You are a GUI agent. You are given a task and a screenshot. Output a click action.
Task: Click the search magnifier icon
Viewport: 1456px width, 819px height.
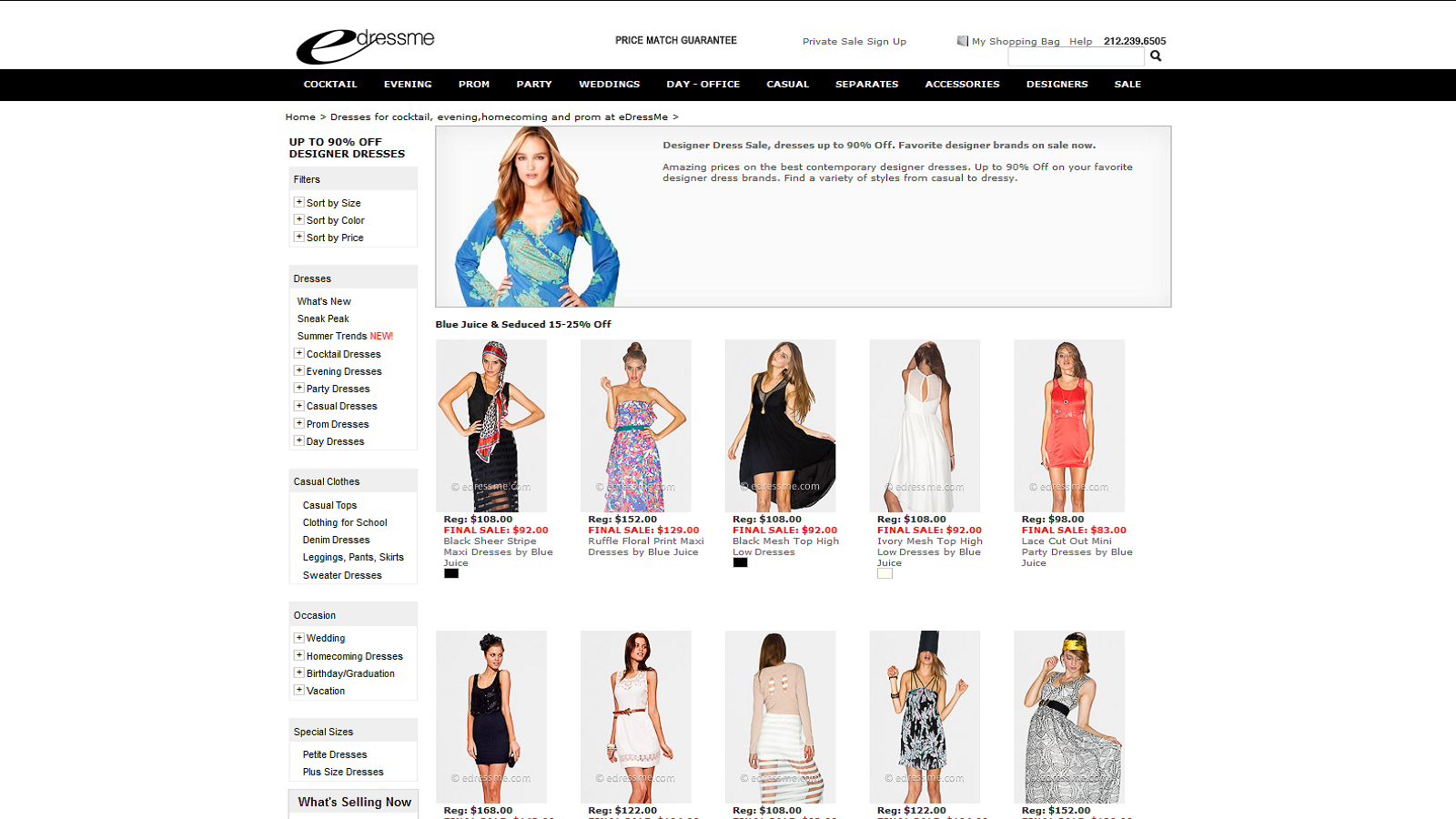pyautogui.click(x=1156, y=56)
